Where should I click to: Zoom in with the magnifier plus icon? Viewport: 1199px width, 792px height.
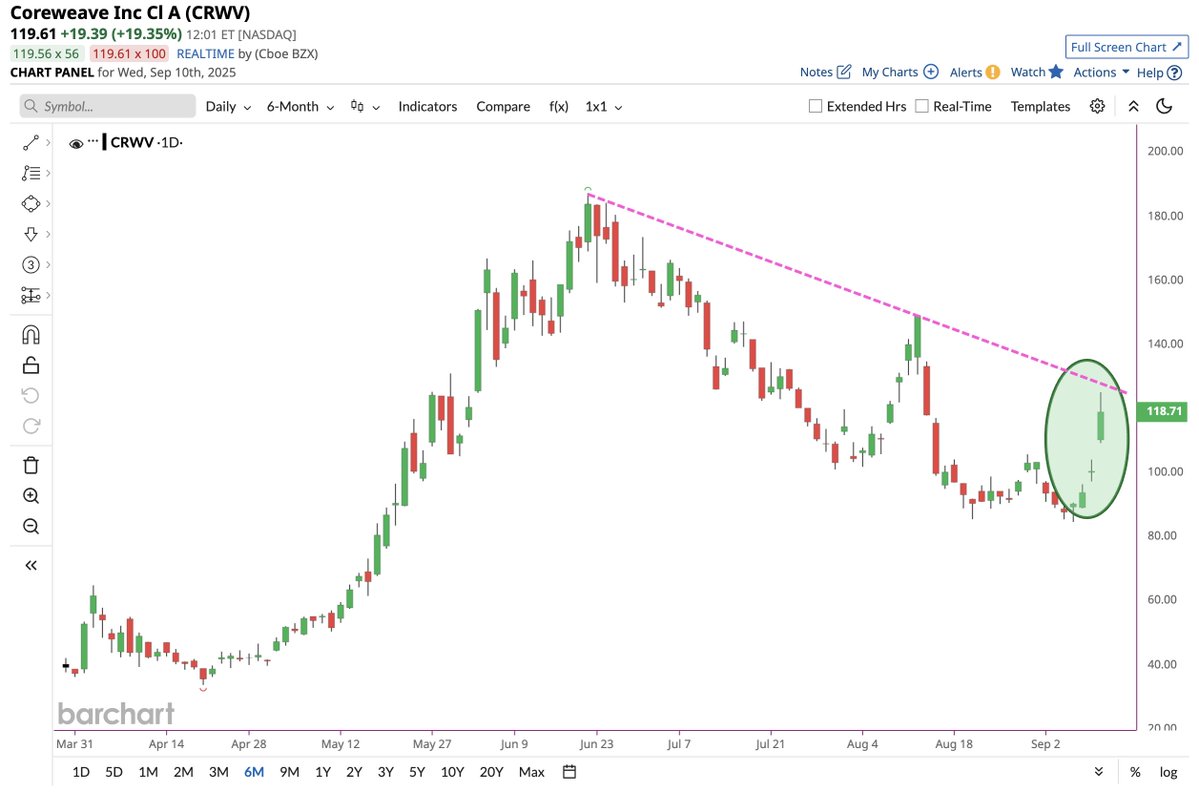pos(31,495)
